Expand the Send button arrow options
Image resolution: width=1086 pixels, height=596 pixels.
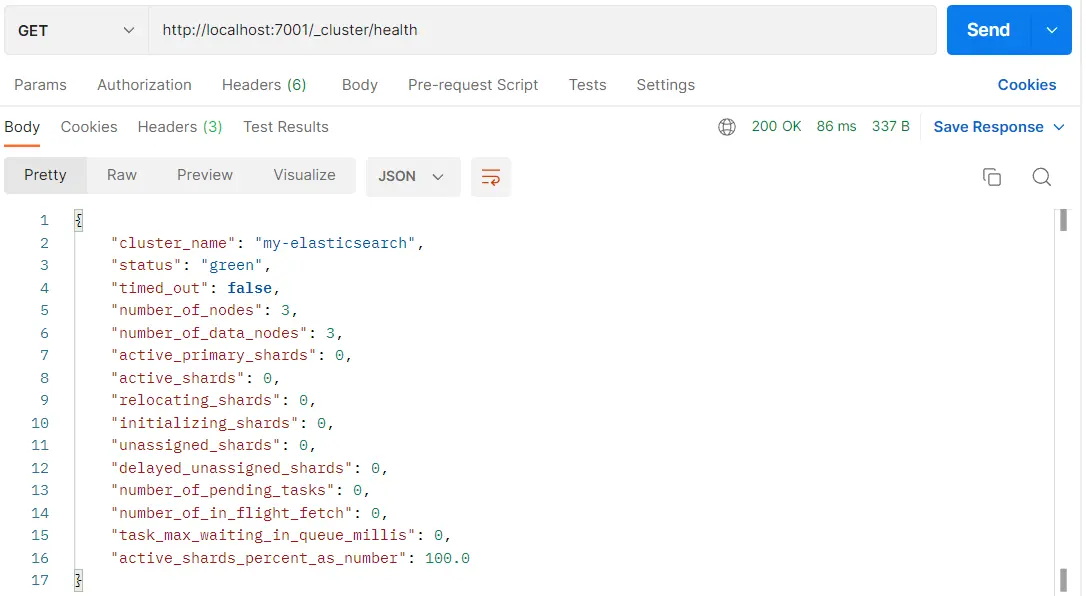pos(1051,30)
